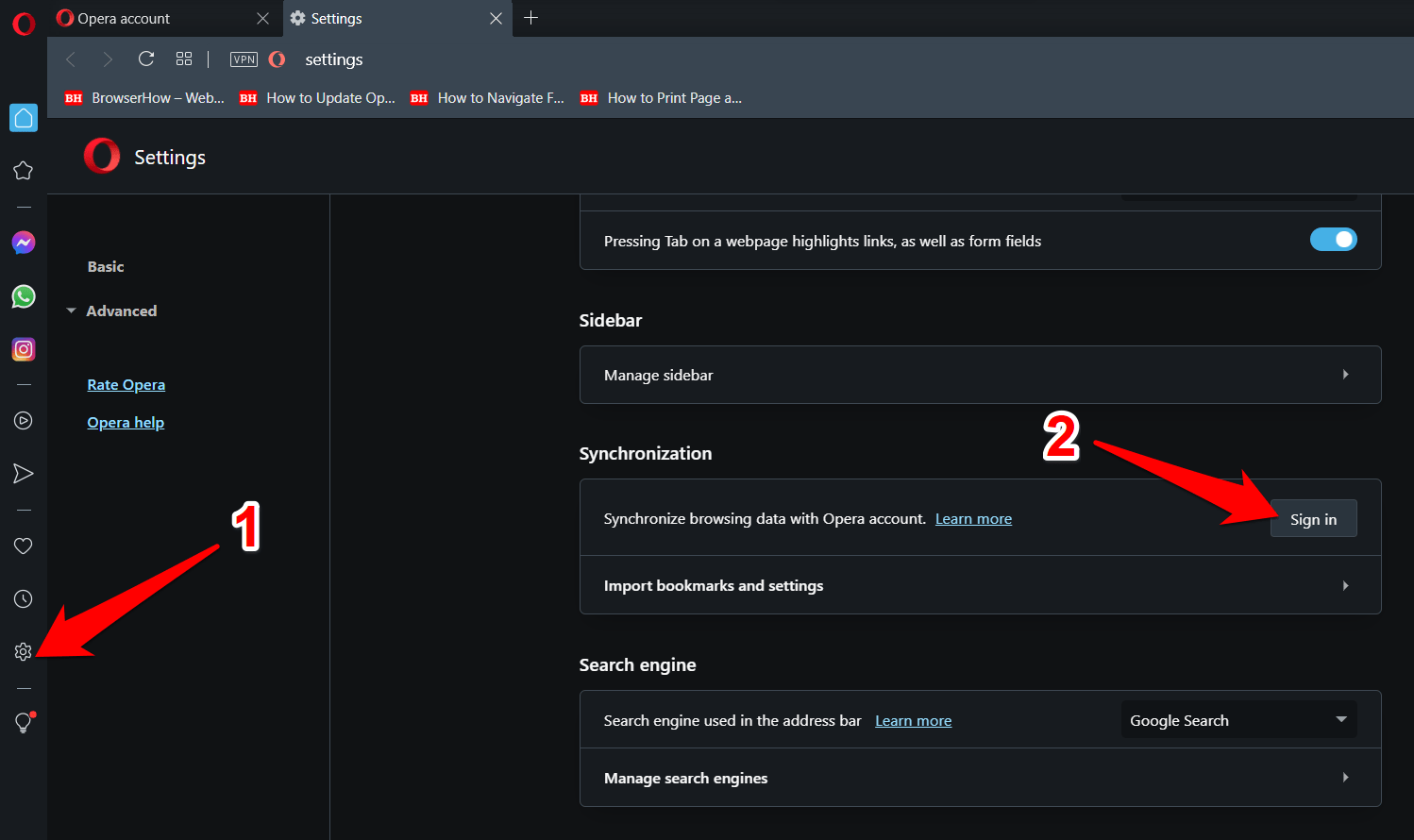This screenshot has height=840, width=1414.
Task: Click the Sign in button
Action: tap(1313, 519)
